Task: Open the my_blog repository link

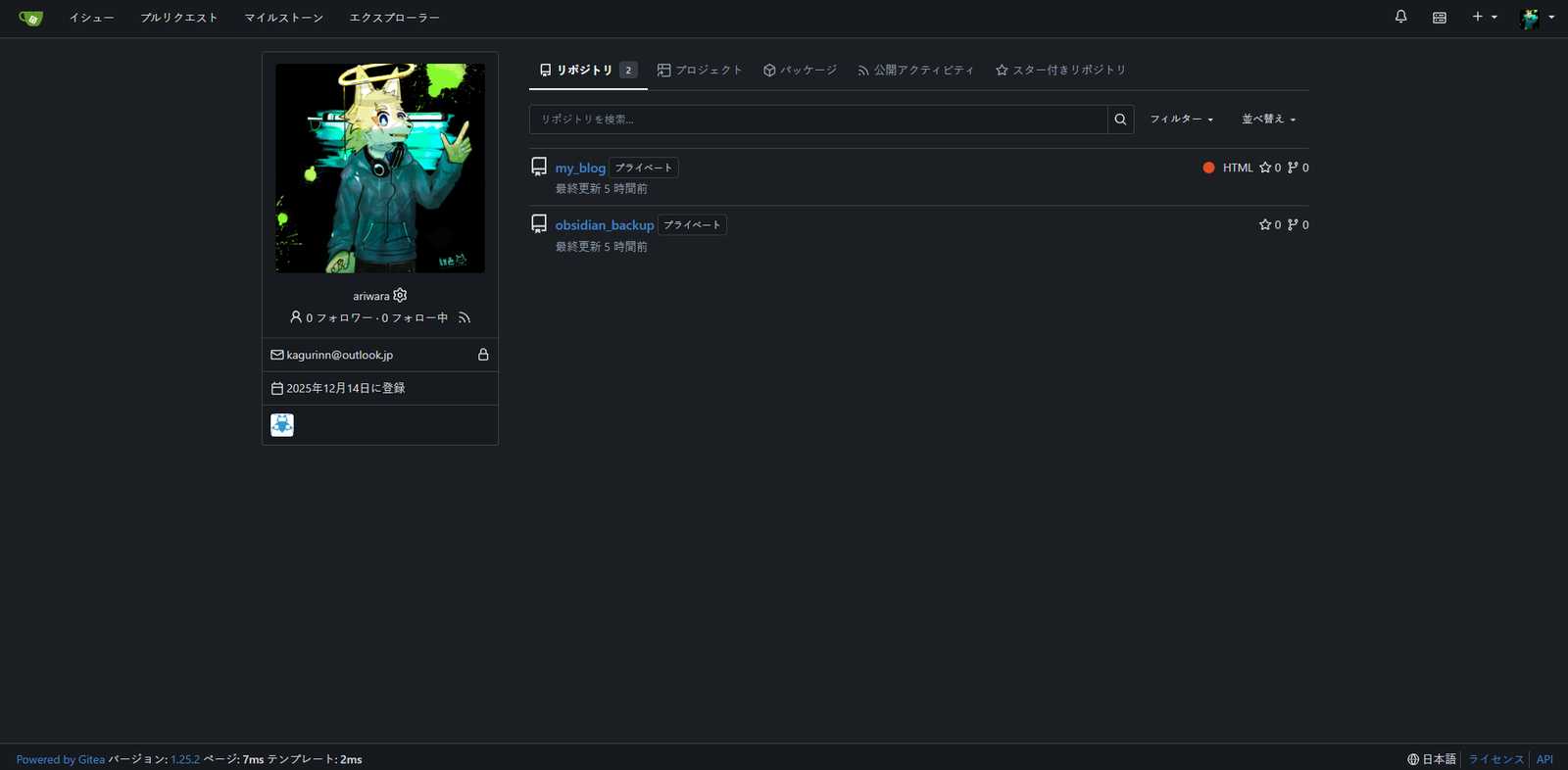Action: pyautogui.click(x=580, y=168)
